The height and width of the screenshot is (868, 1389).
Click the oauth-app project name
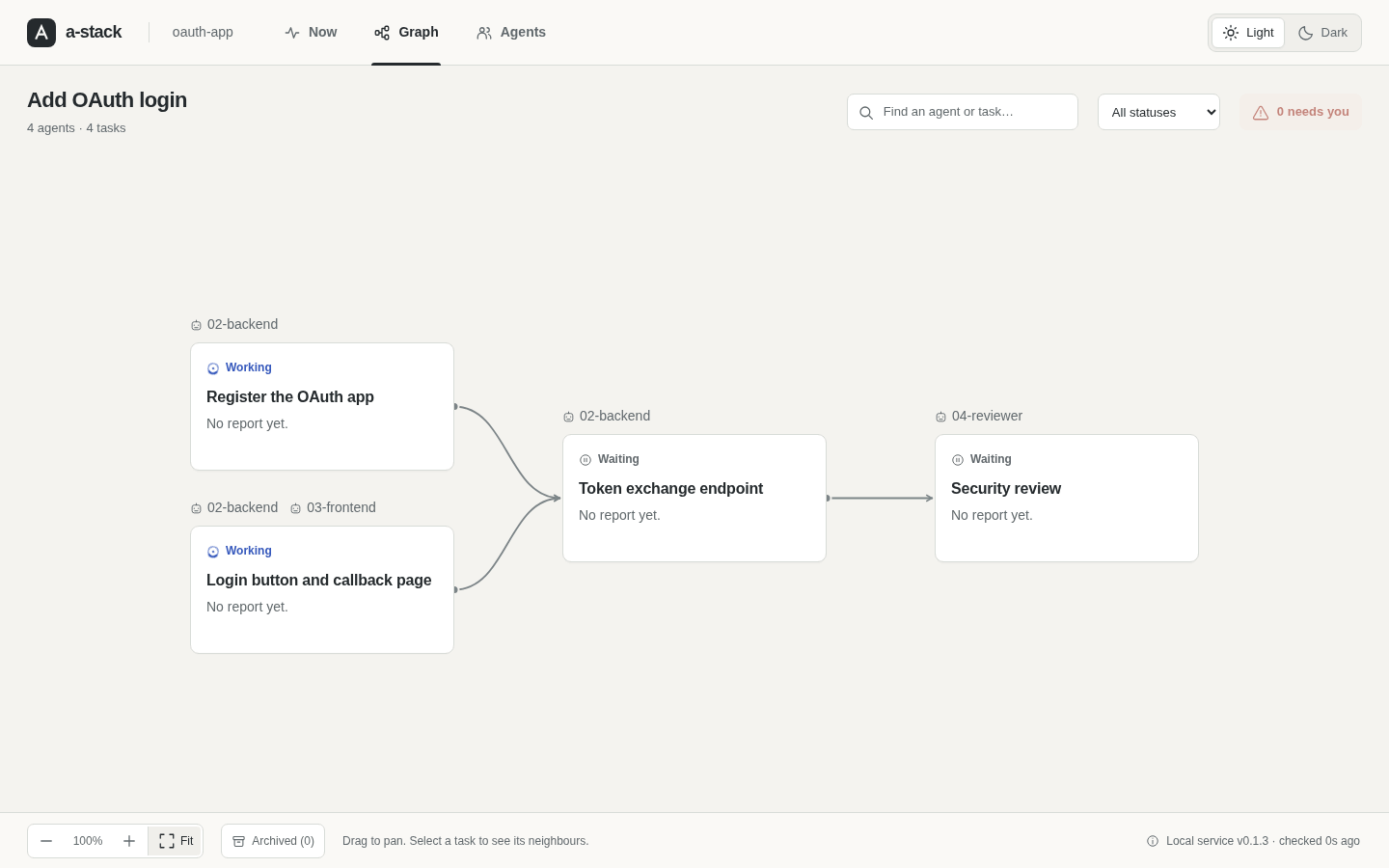(x=203, y=32)
